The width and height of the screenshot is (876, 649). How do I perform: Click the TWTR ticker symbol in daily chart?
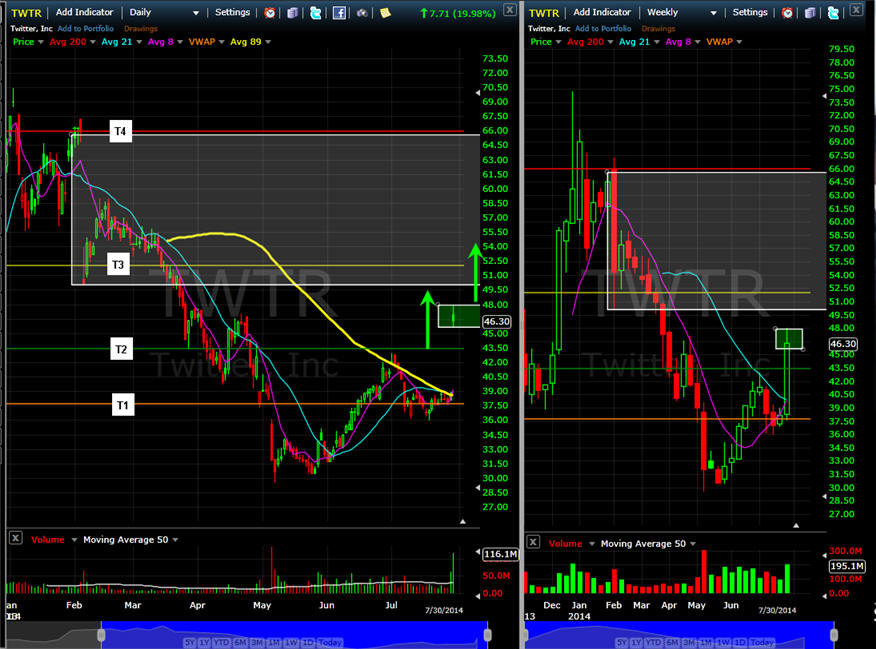(26, 13)
